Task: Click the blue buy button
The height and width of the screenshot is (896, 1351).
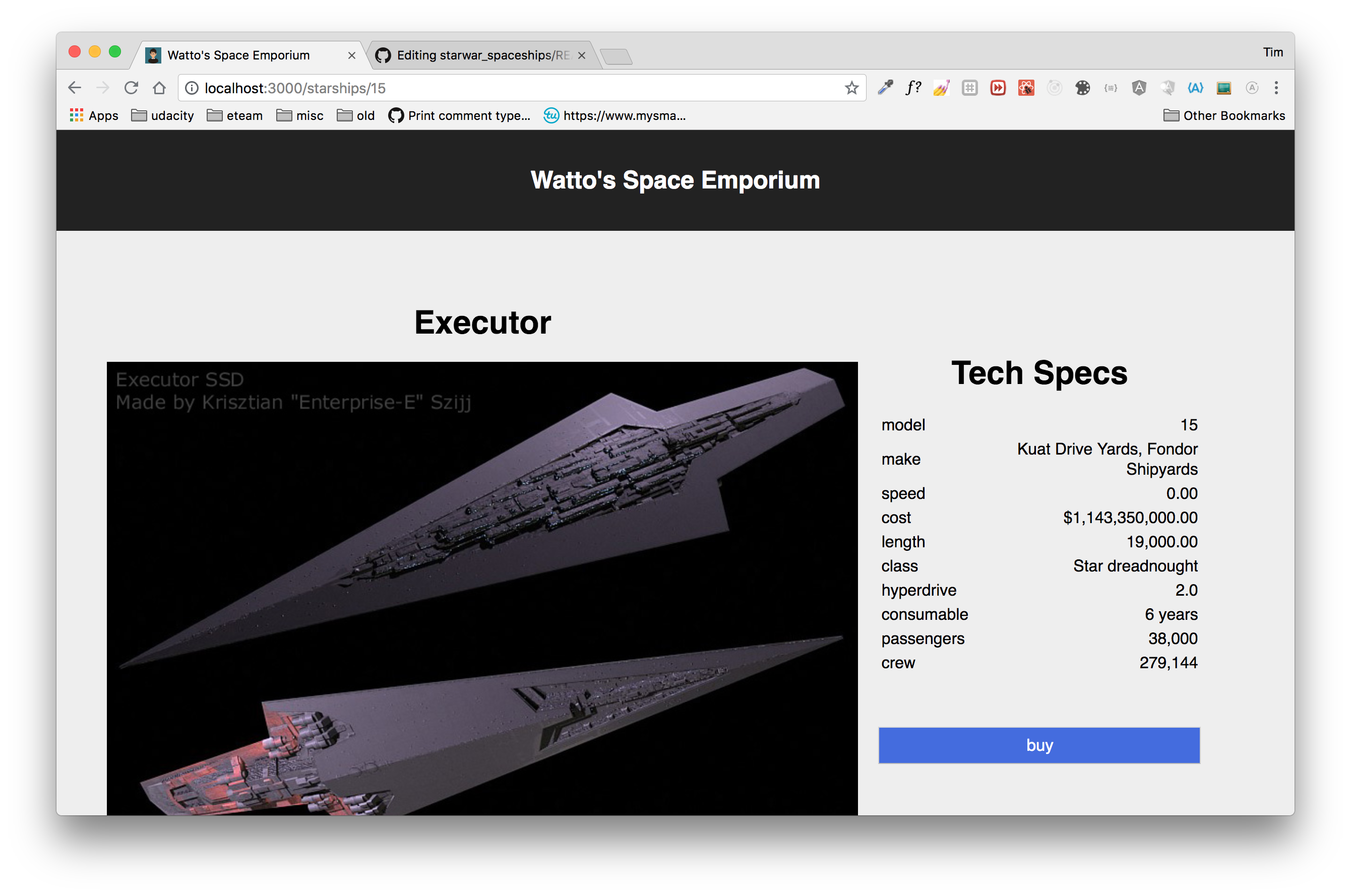Action: [x=1039, y=745]
